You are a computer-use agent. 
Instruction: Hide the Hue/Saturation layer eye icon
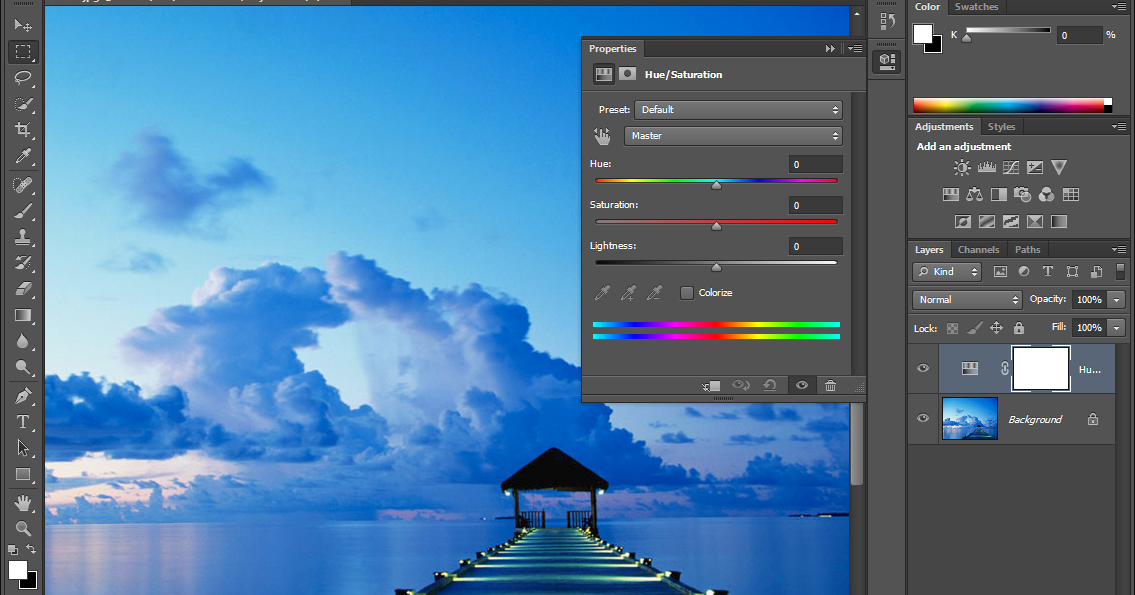[923, 368]
